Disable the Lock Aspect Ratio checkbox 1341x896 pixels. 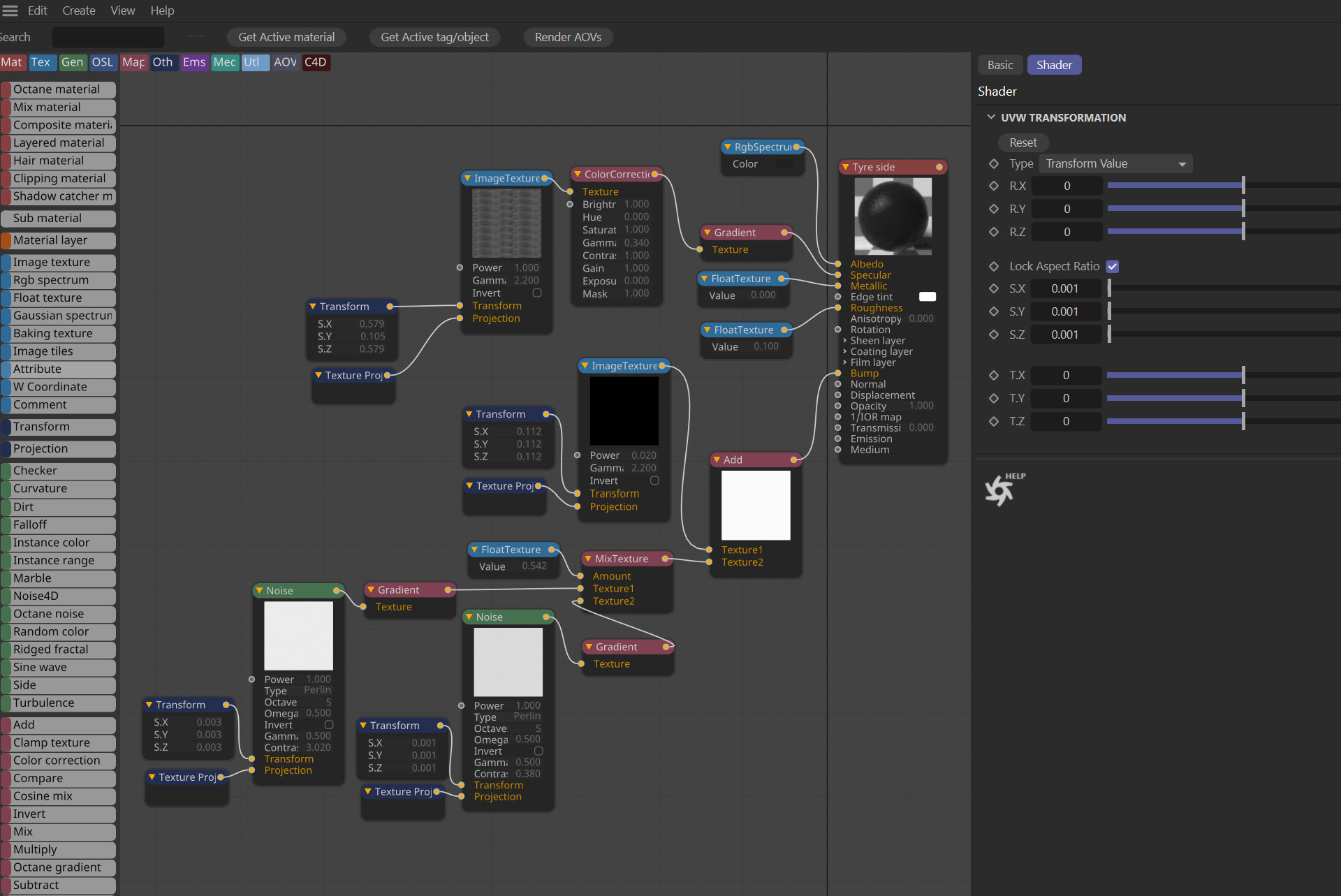tap(1113, 266)
